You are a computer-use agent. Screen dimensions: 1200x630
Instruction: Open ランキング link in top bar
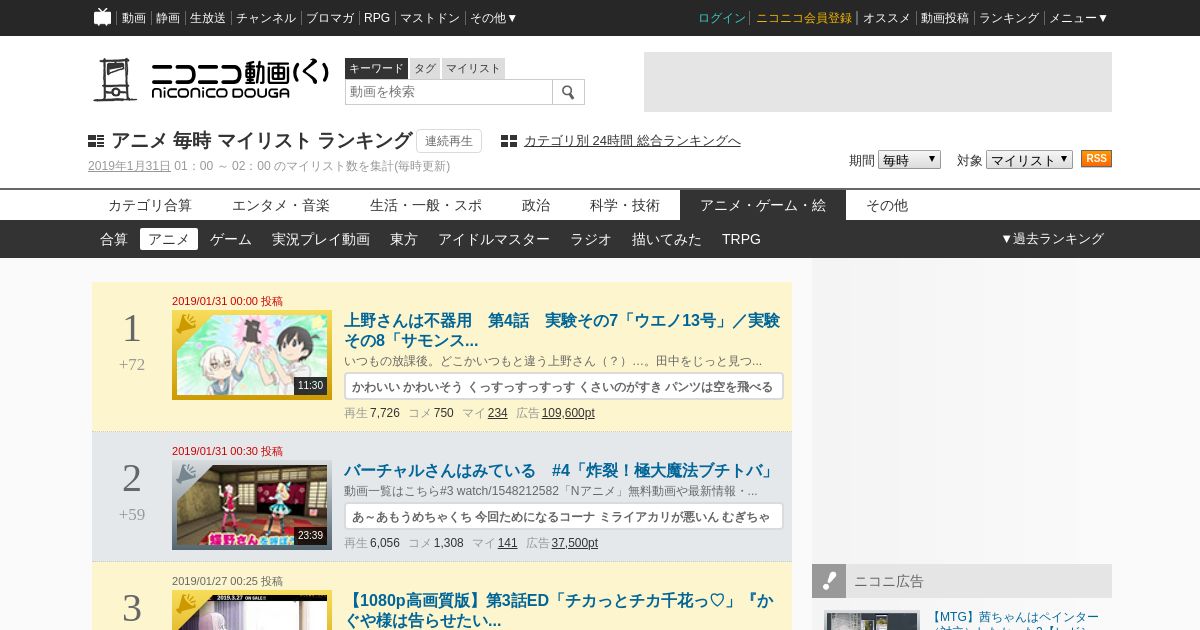coord(1009,18)
